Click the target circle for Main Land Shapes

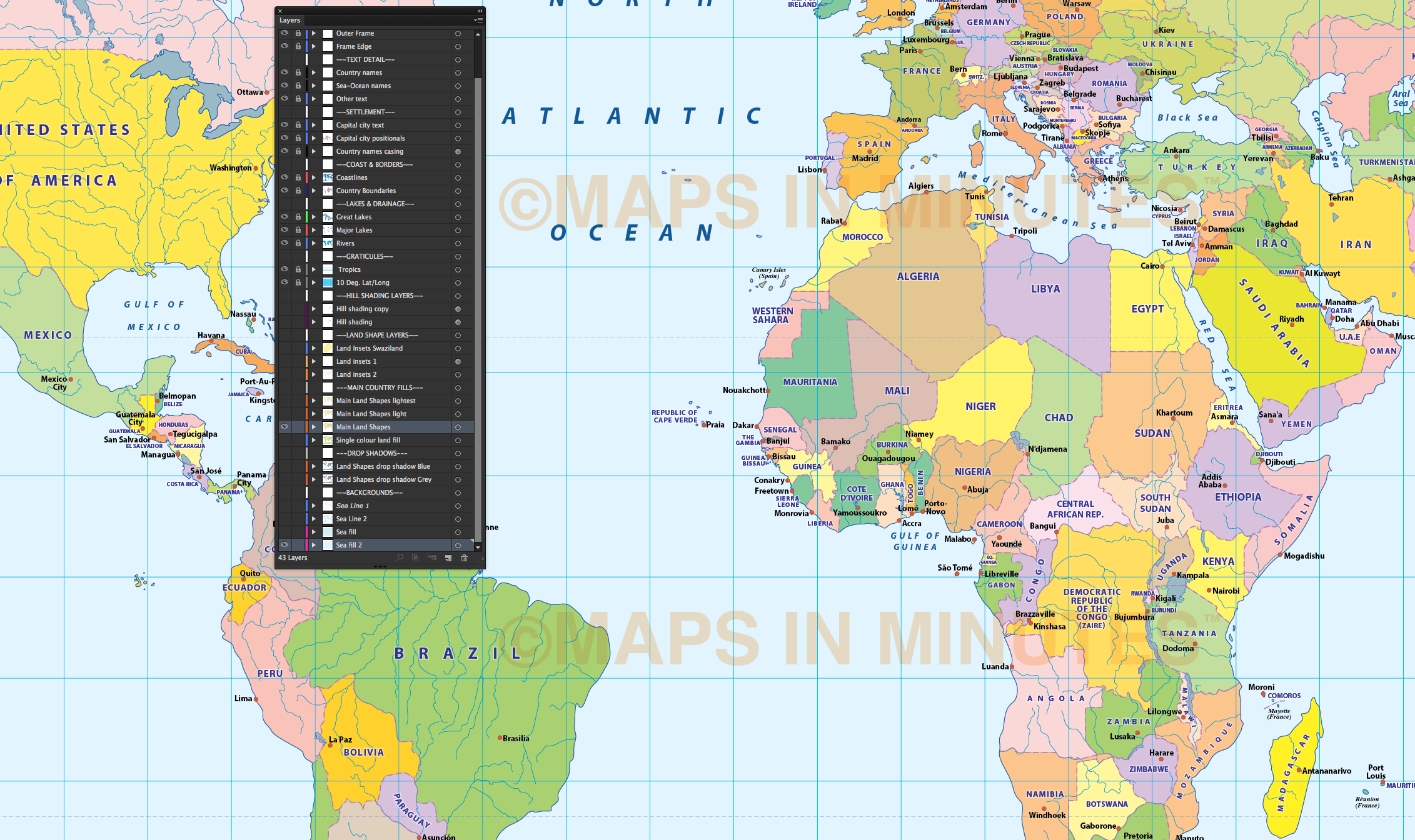pyautogui.click(x=457, y=427)
